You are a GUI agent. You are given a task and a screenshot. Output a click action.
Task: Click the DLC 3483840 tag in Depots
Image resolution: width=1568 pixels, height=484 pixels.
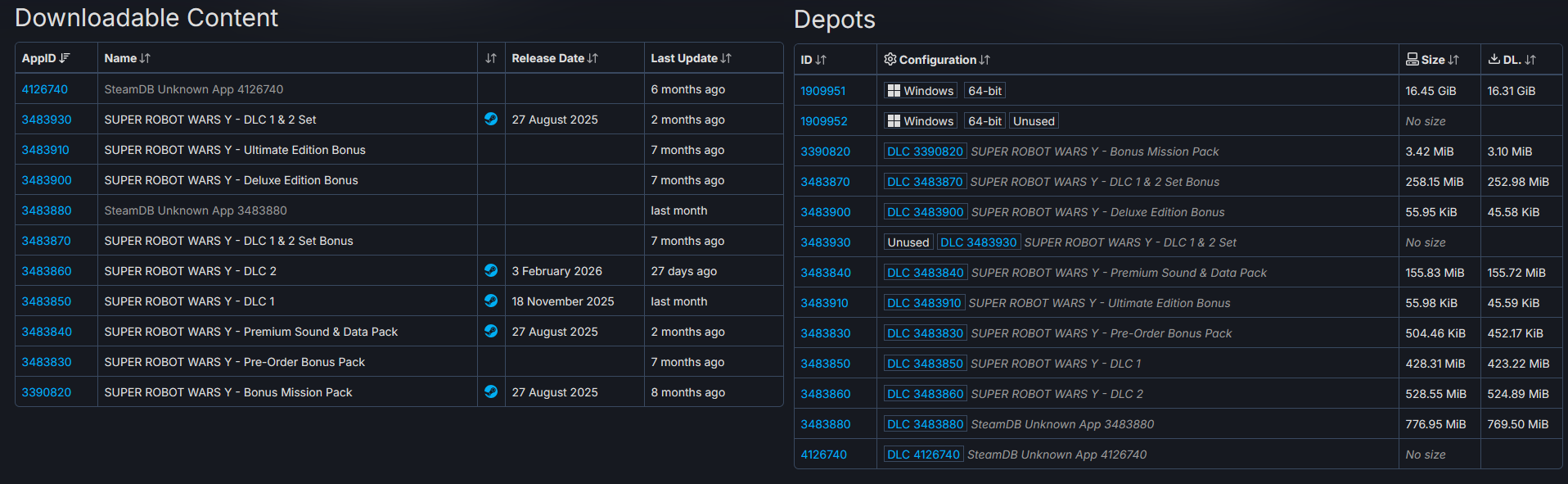click(x=926, y=273)
